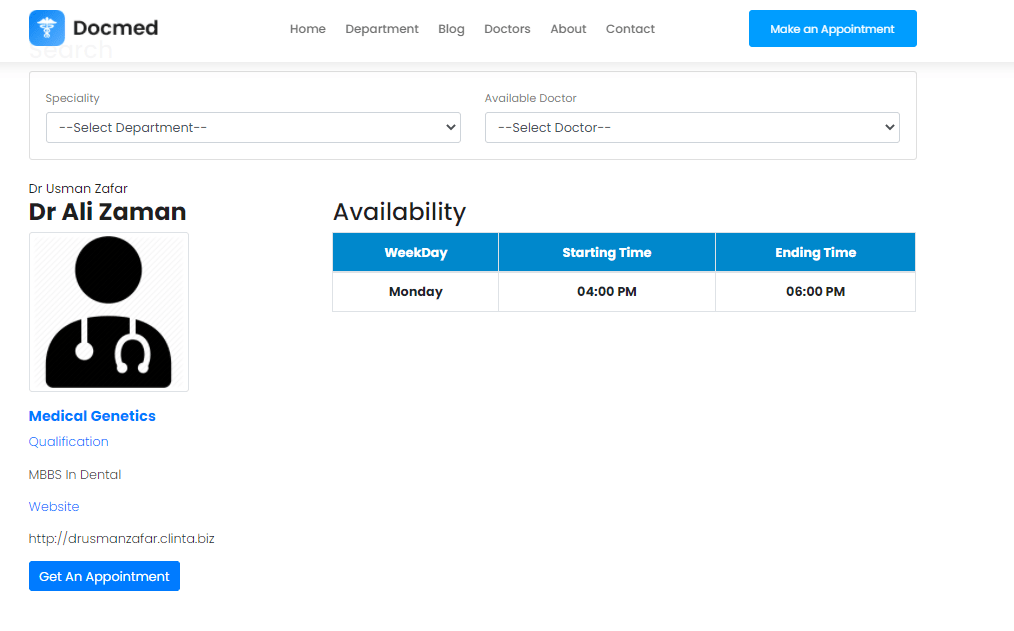Click the Docmed brand name text
The image size is (1014, 631).
coord(116,28)
